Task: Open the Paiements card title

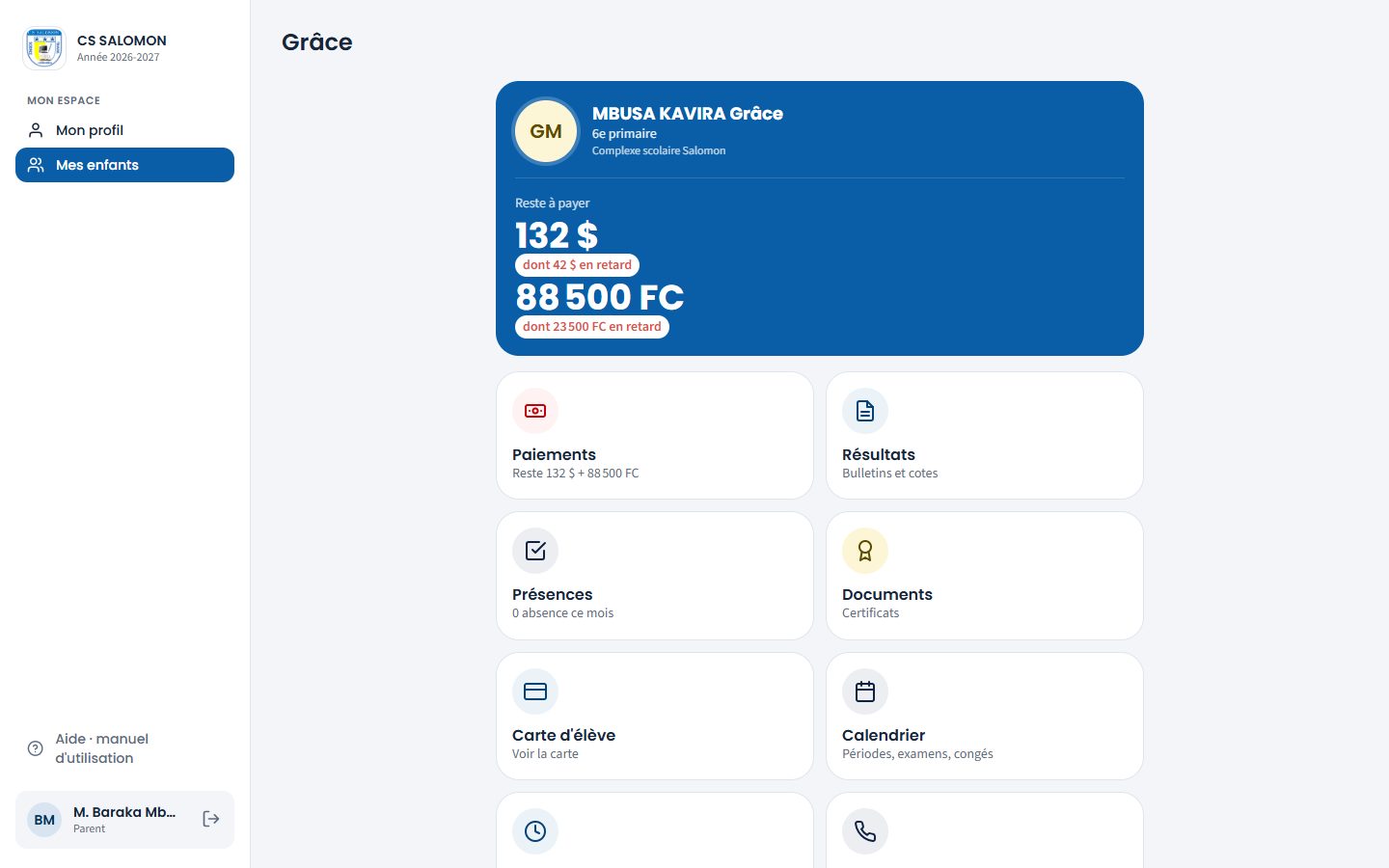Action: pos(554,454)
